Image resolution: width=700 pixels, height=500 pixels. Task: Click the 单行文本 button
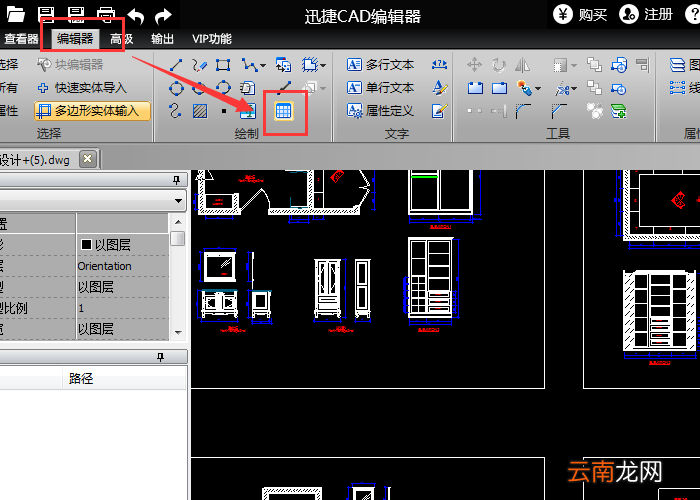point(380,88)
